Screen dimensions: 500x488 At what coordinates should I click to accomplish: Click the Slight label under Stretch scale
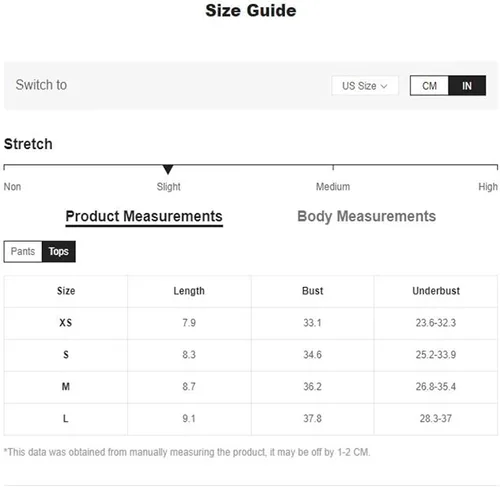(x=169, y=187)
